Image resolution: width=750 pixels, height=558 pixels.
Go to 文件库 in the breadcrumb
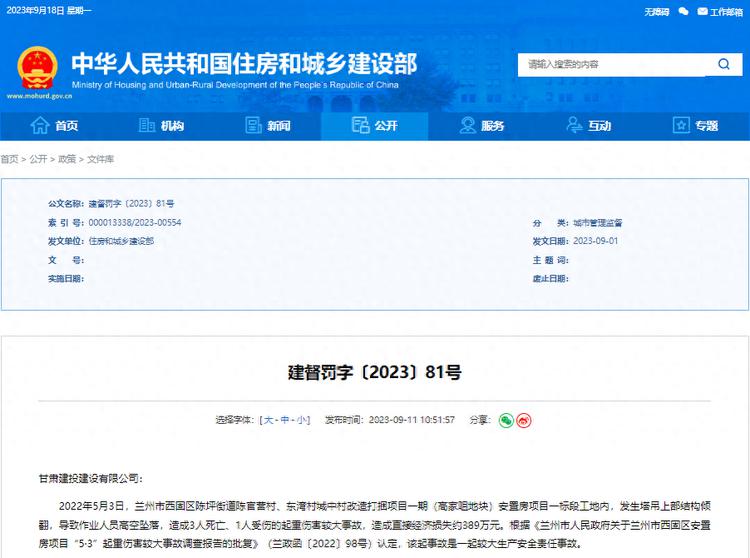click(x=100, y=159)
